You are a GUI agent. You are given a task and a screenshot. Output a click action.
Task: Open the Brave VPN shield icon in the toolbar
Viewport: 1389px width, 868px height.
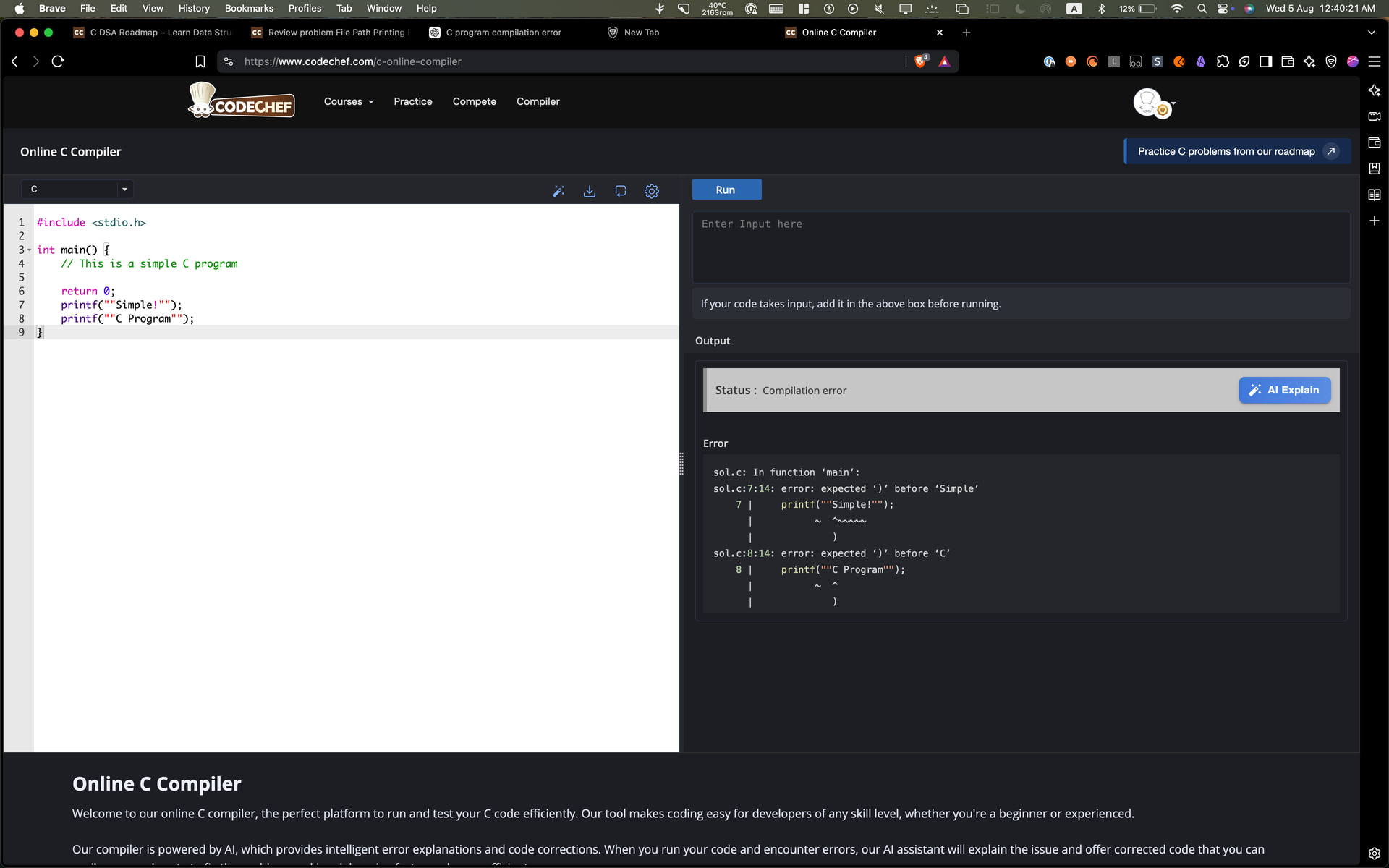coord(1331,61)
